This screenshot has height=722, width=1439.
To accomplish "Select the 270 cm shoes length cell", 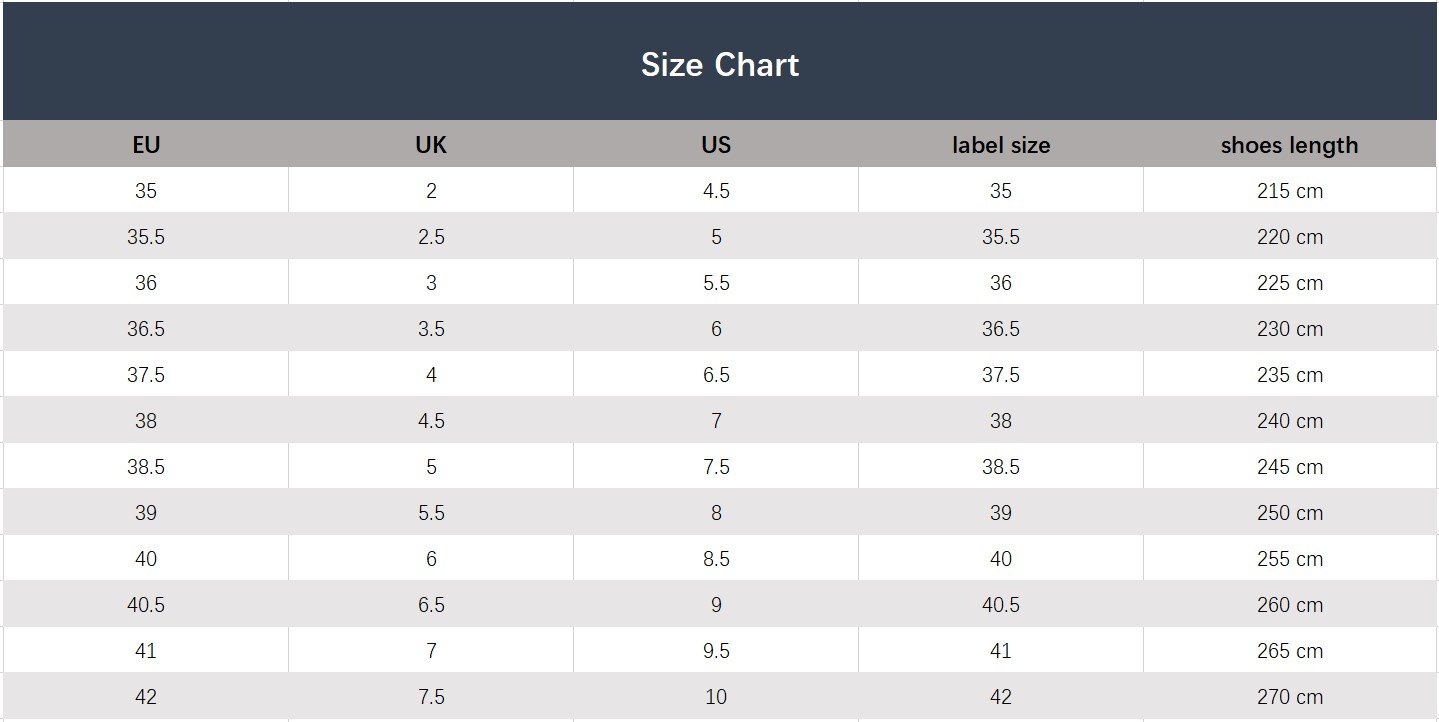I will click(1290, 696).
